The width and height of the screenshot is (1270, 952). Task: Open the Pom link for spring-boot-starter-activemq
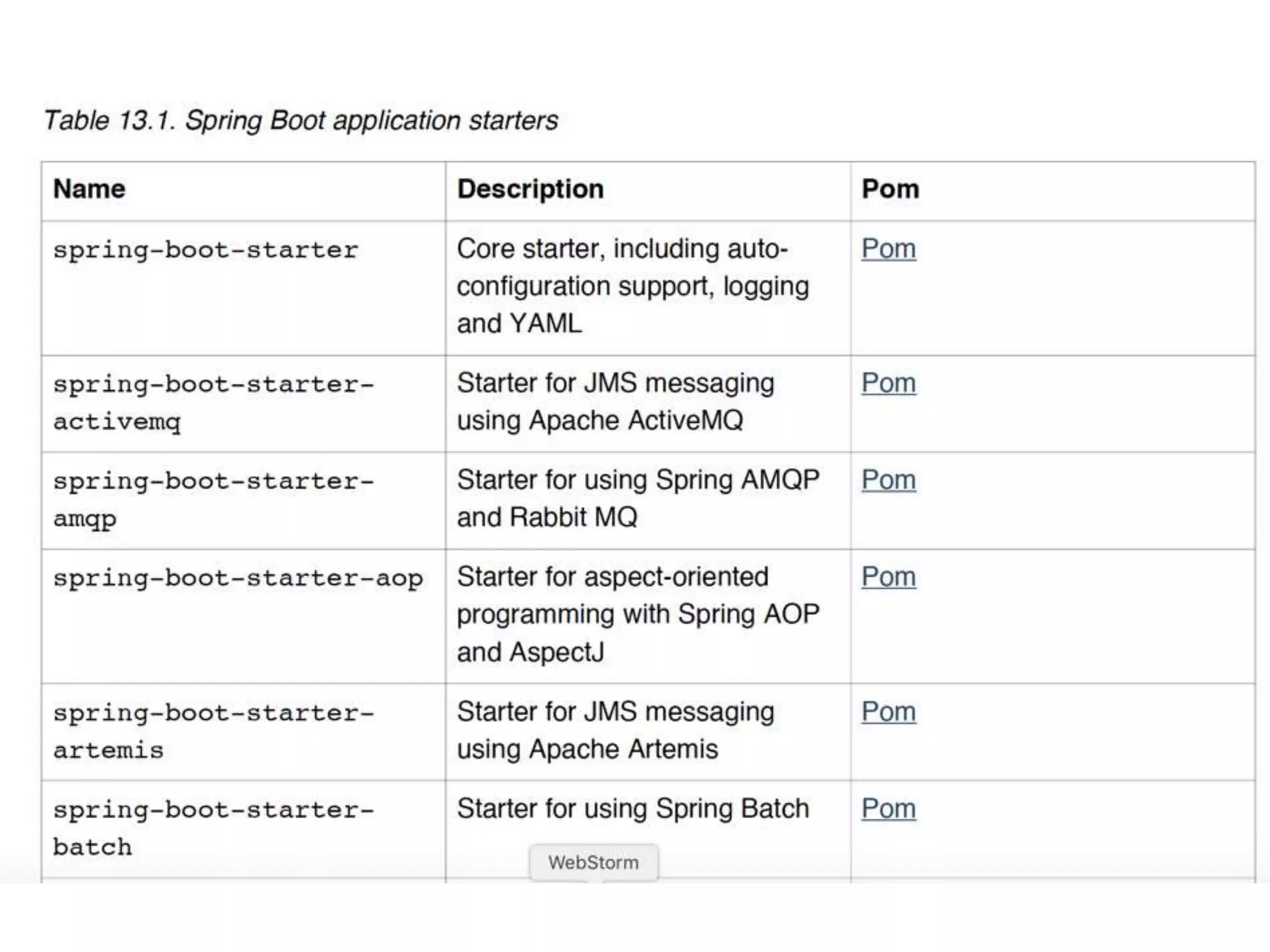pyautogui.click(x=888, y=384)
